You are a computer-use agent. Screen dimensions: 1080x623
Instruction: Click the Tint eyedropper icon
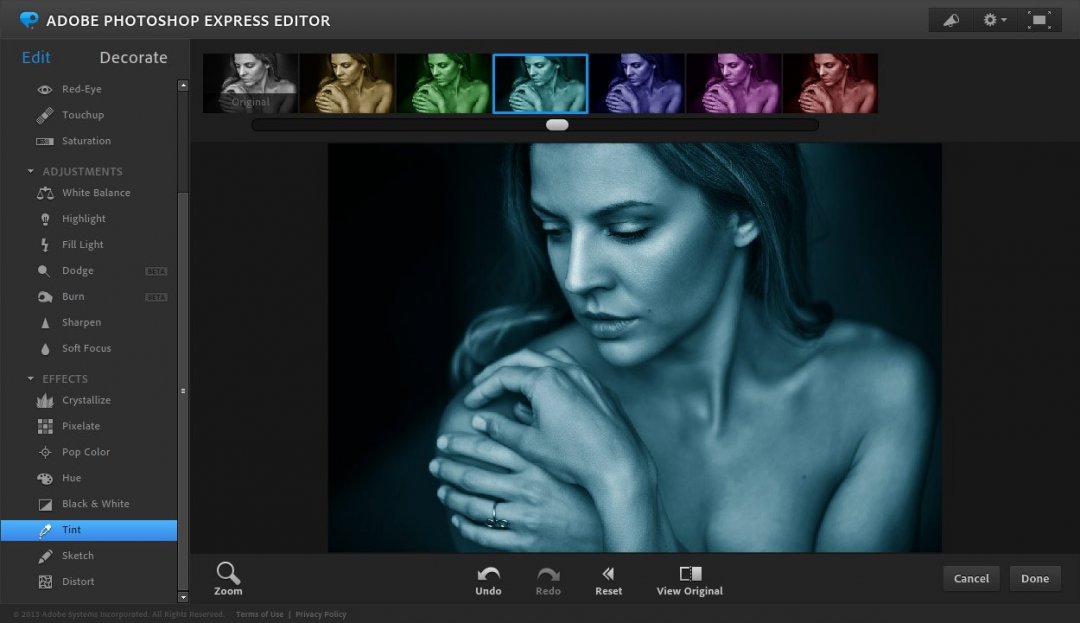(45, 530)
